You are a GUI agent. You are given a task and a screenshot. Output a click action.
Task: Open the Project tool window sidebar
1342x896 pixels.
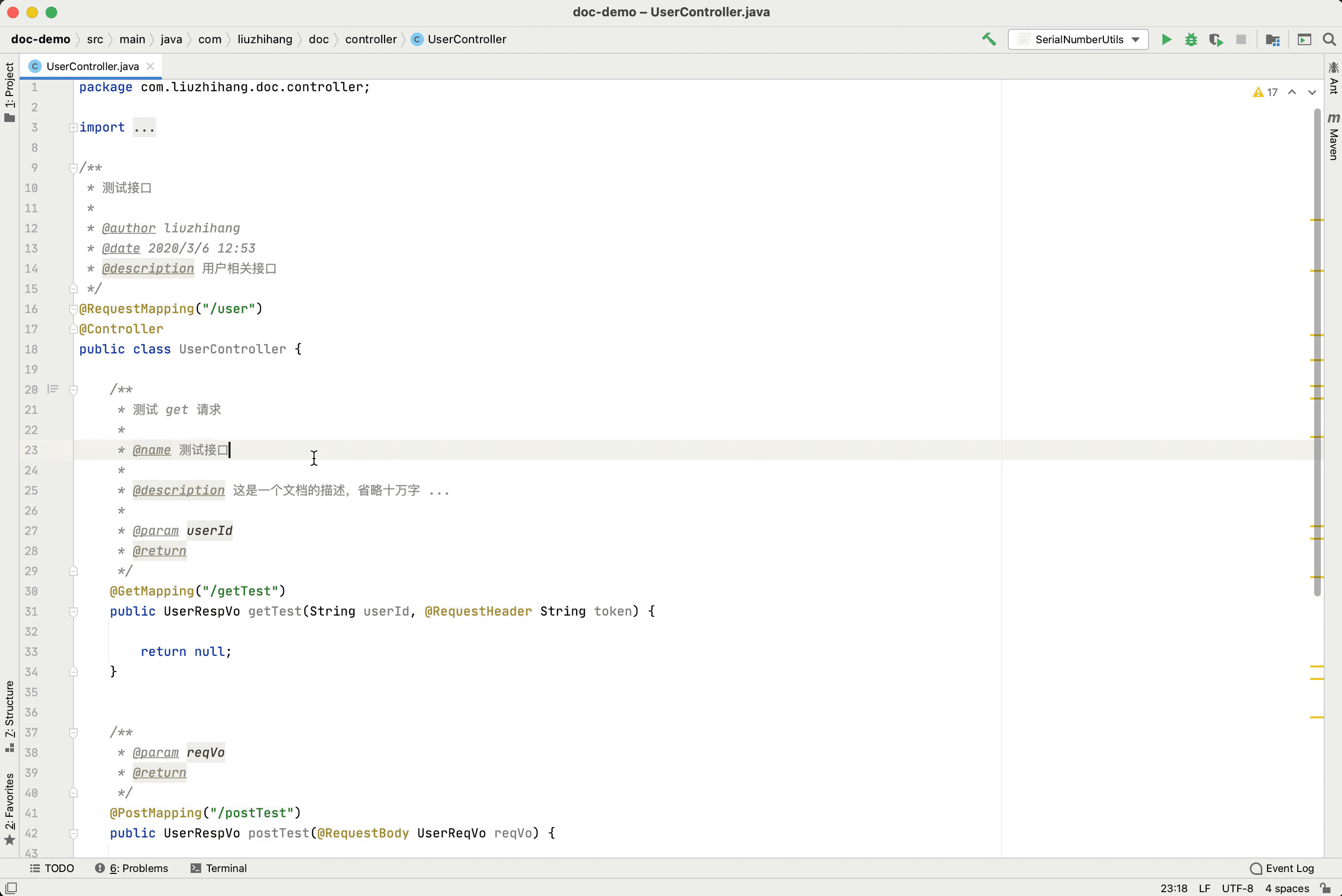coord(10,91)
